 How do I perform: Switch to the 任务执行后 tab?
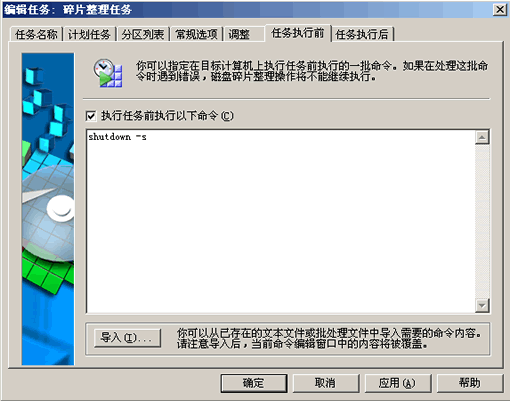pyautogui.click(x=362, y=34)
